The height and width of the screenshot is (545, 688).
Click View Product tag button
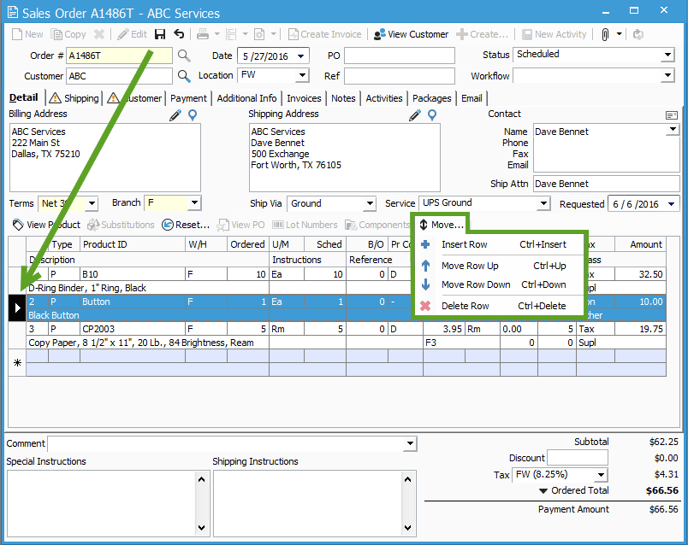point(47,225)
